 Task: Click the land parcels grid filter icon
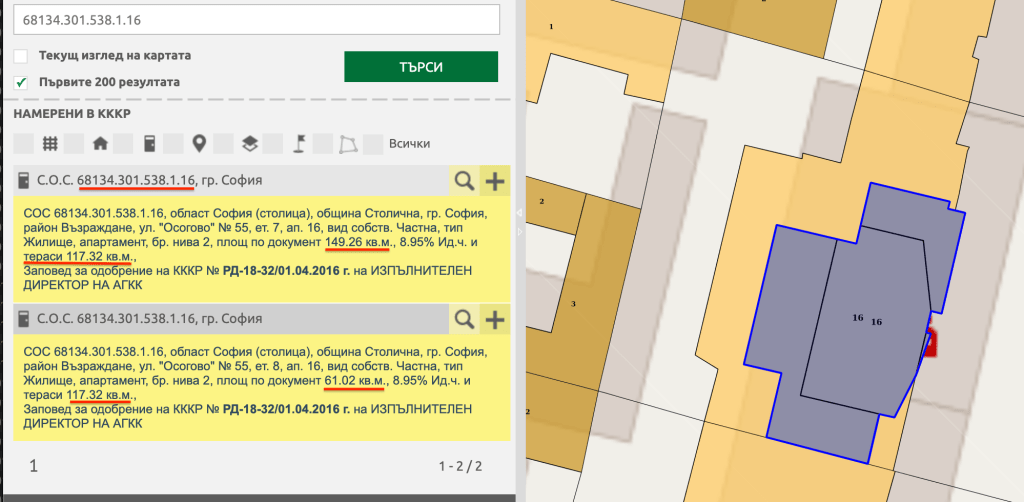coord(49,144)
